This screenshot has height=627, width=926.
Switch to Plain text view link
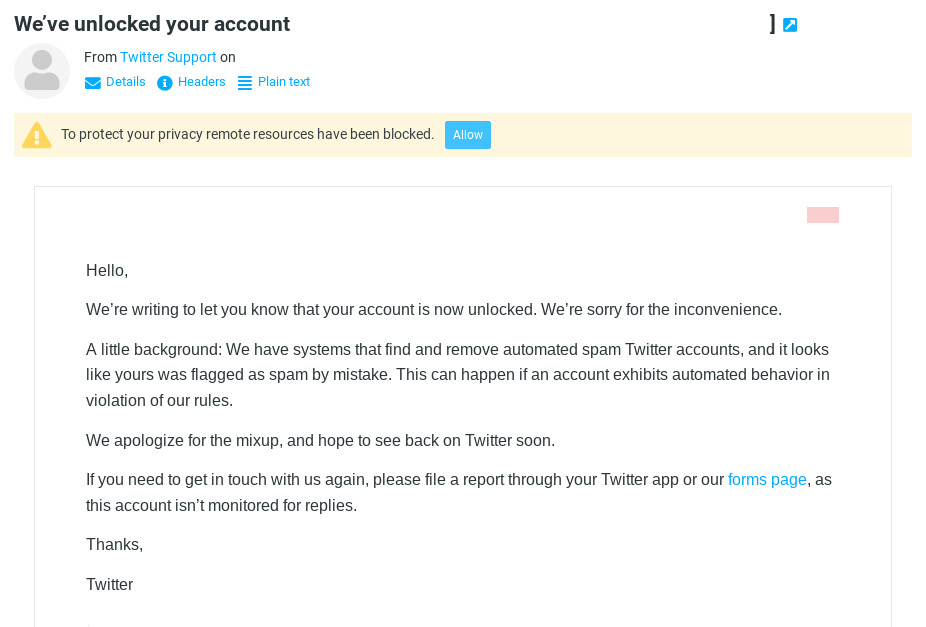click(x=284, y=82)
